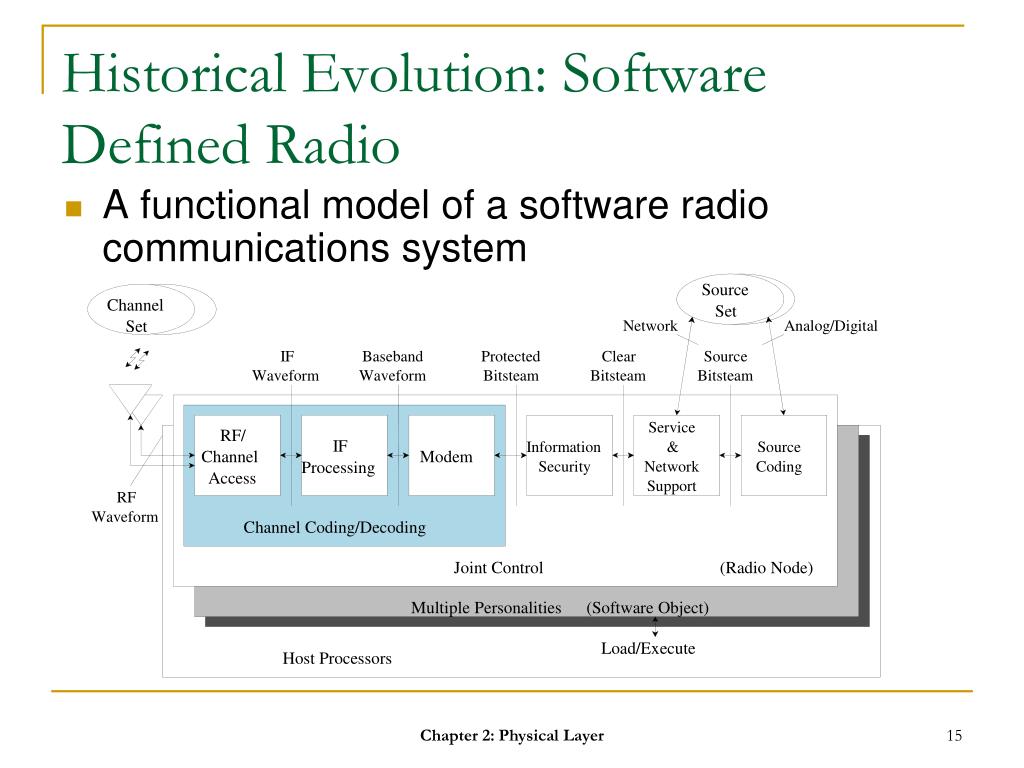Click the "Host Processors" label
The width and height of the screenshot is (1024, 768).
[337, 658]
